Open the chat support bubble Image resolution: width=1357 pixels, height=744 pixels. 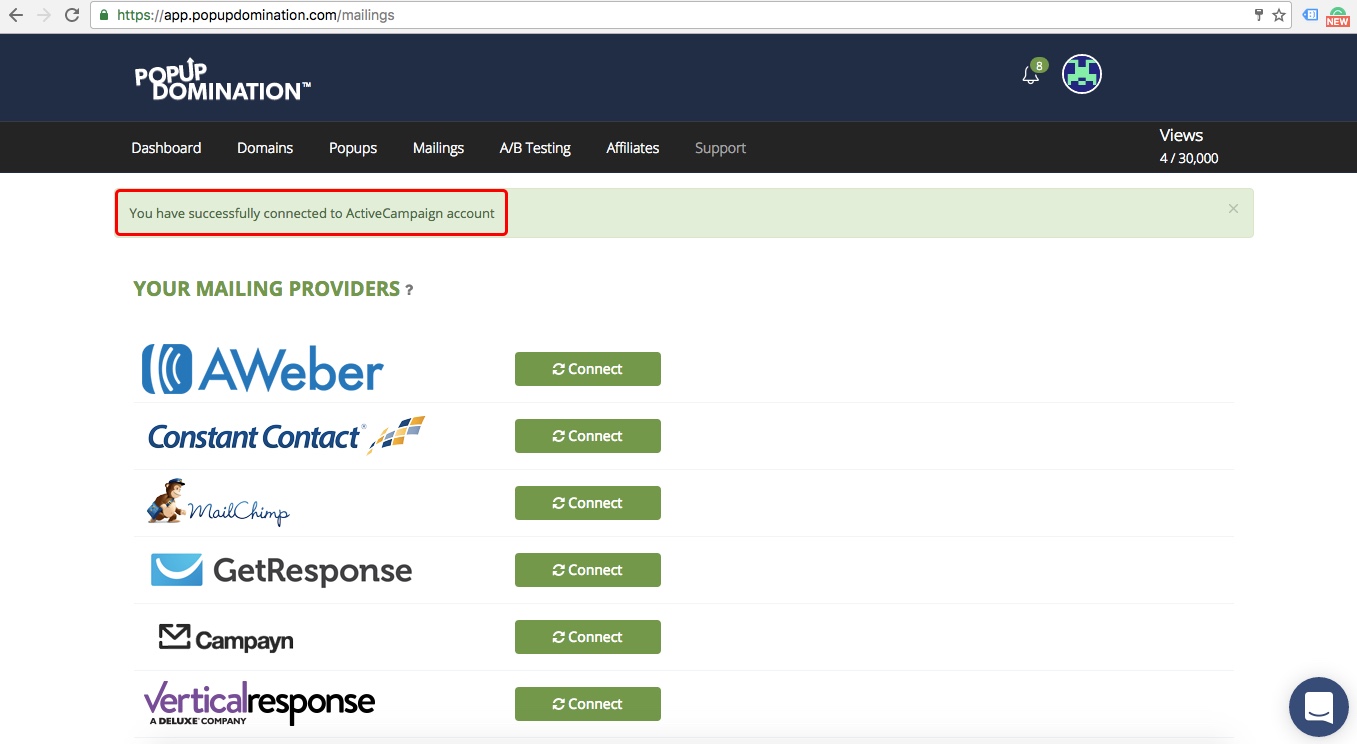1319,707
